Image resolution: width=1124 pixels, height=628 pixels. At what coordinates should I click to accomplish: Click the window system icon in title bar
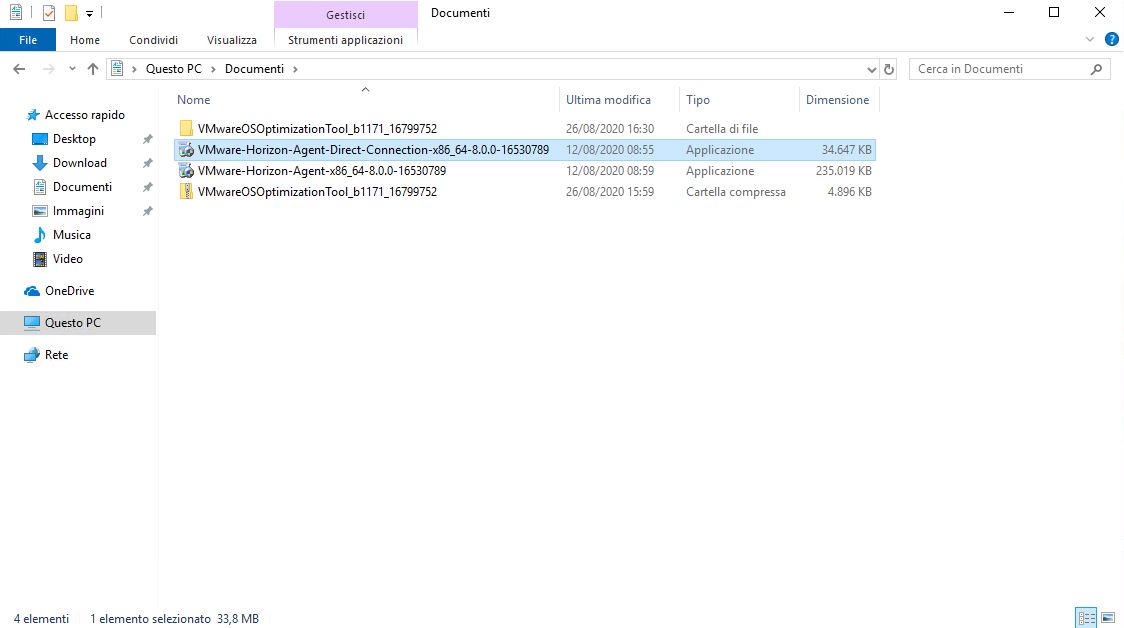(16, 13)
